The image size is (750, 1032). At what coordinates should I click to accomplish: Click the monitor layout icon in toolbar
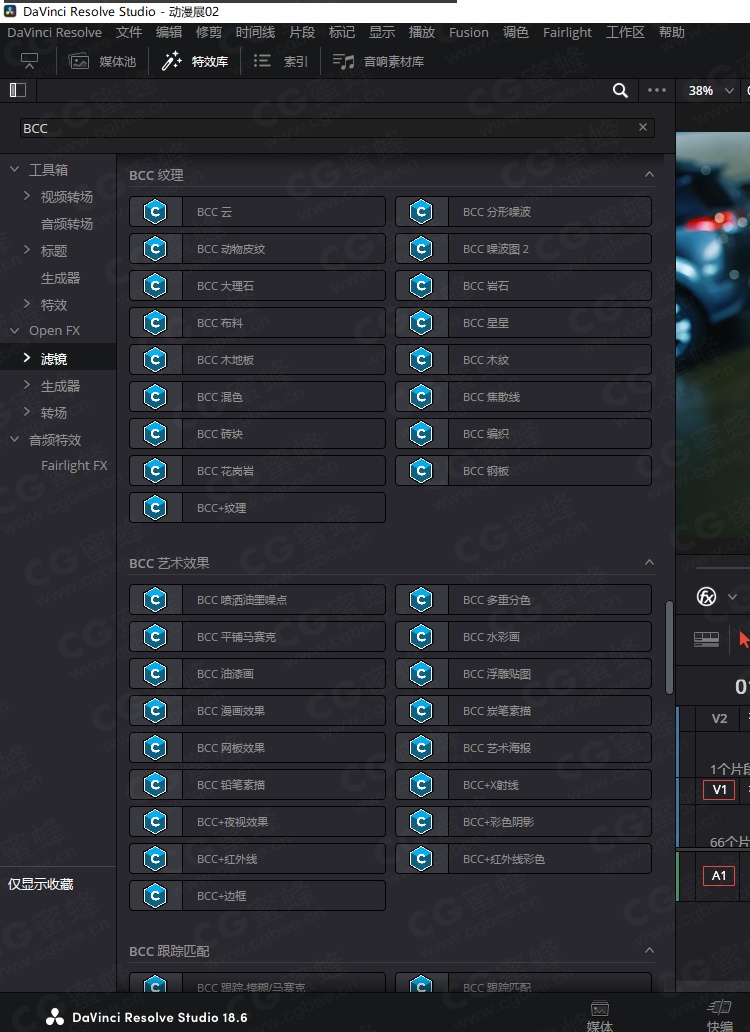click(x=30, y=61)
